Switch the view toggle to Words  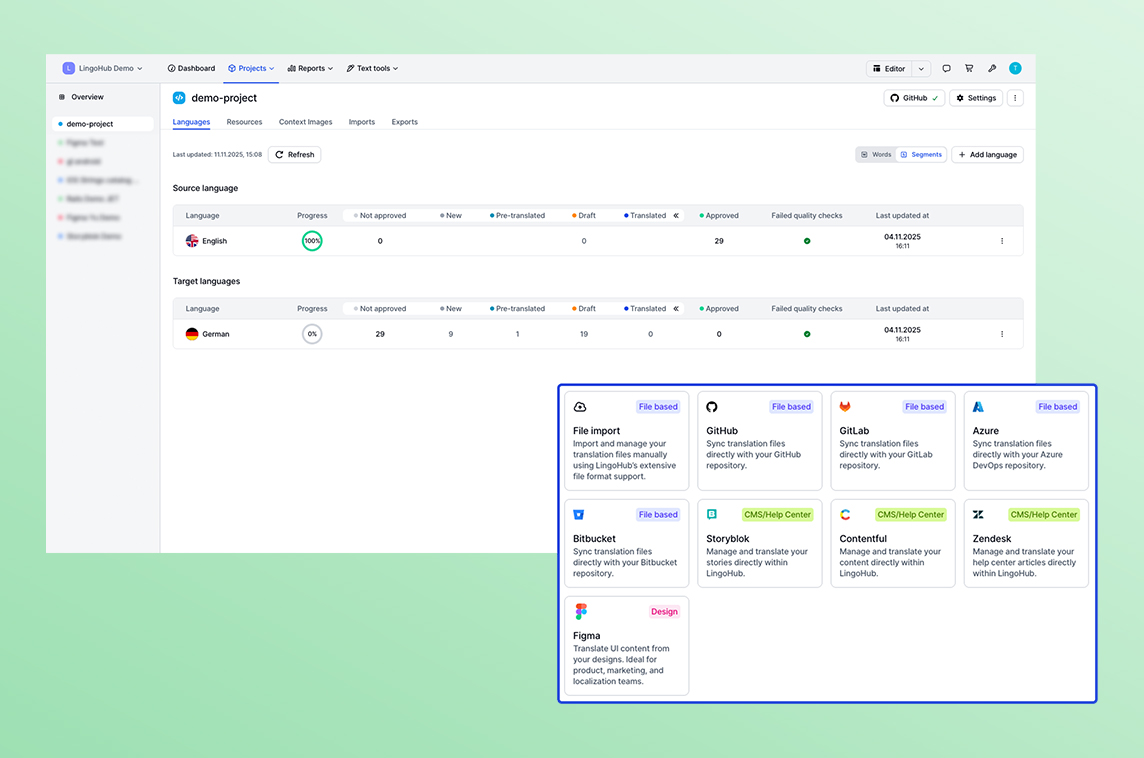click(876, 155)
